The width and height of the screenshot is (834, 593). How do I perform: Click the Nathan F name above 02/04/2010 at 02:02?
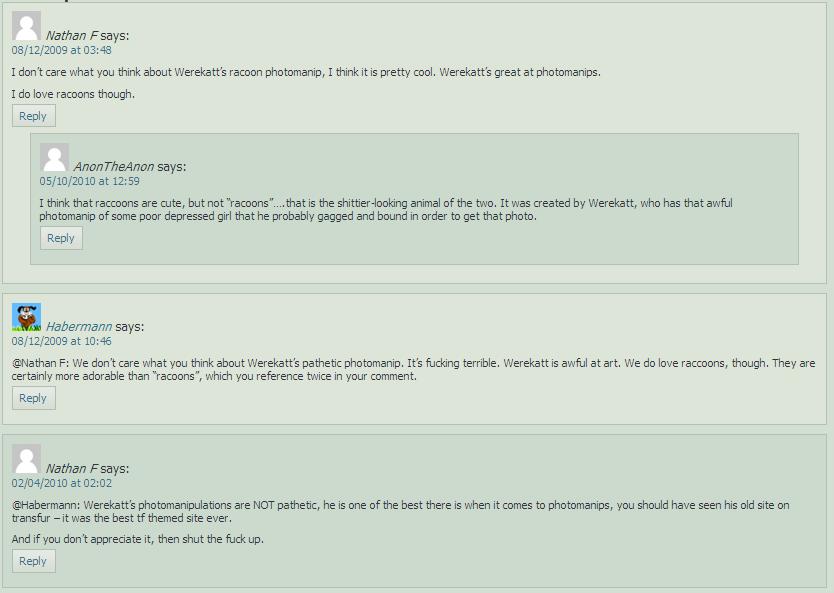tap(72, 468)
